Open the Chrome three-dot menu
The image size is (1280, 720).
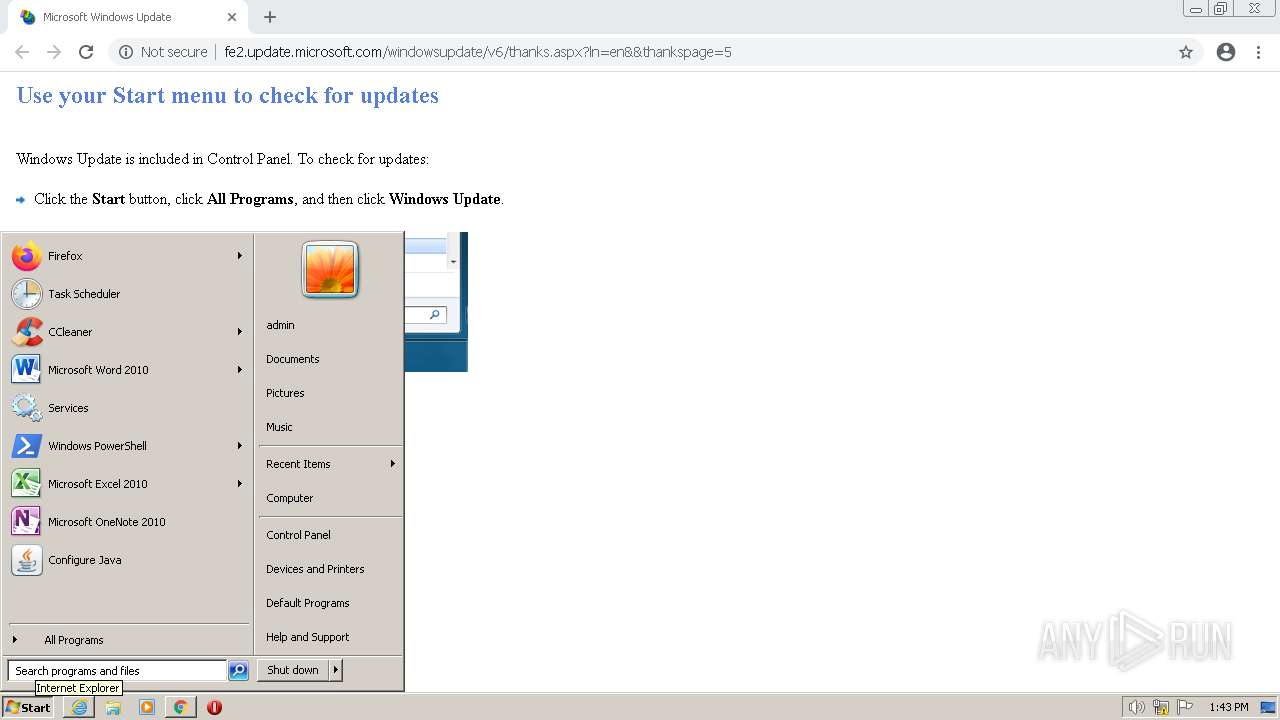point(1259,52)
